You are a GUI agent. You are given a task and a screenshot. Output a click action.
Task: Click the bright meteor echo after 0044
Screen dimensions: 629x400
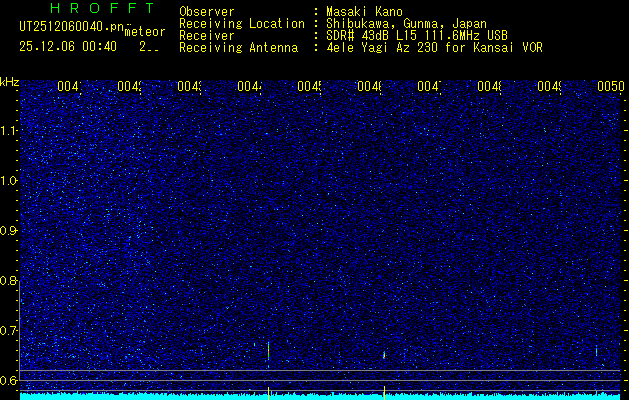[x=268, y=351]
